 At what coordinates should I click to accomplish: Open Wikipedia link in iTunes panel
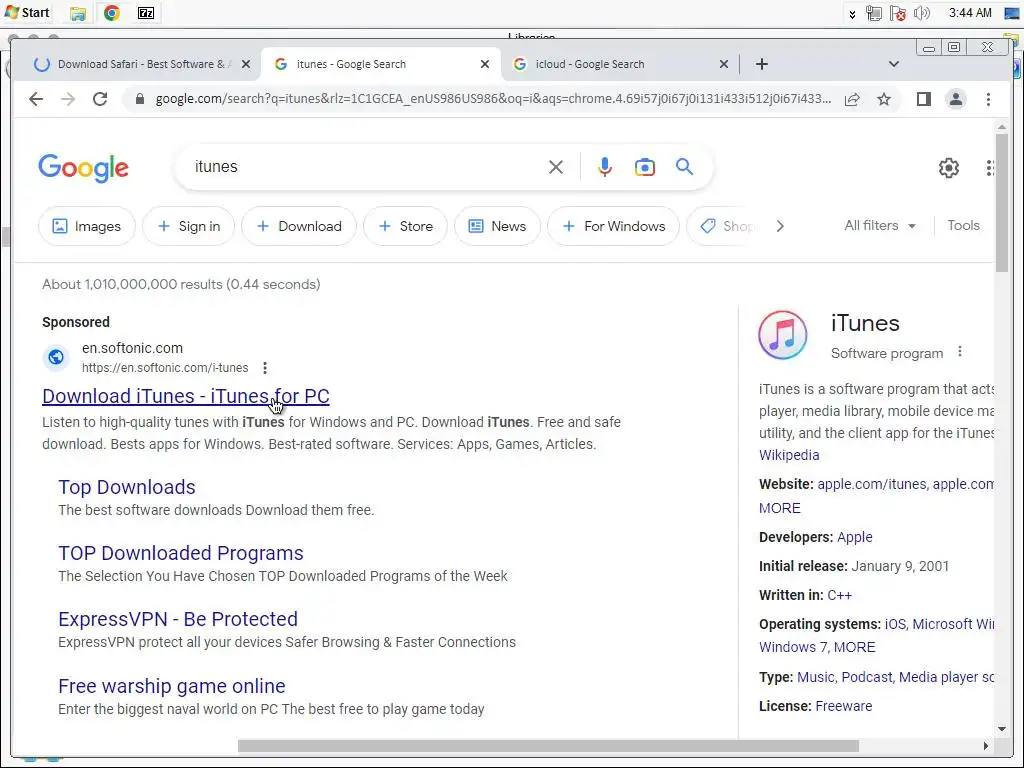(789, 455)
